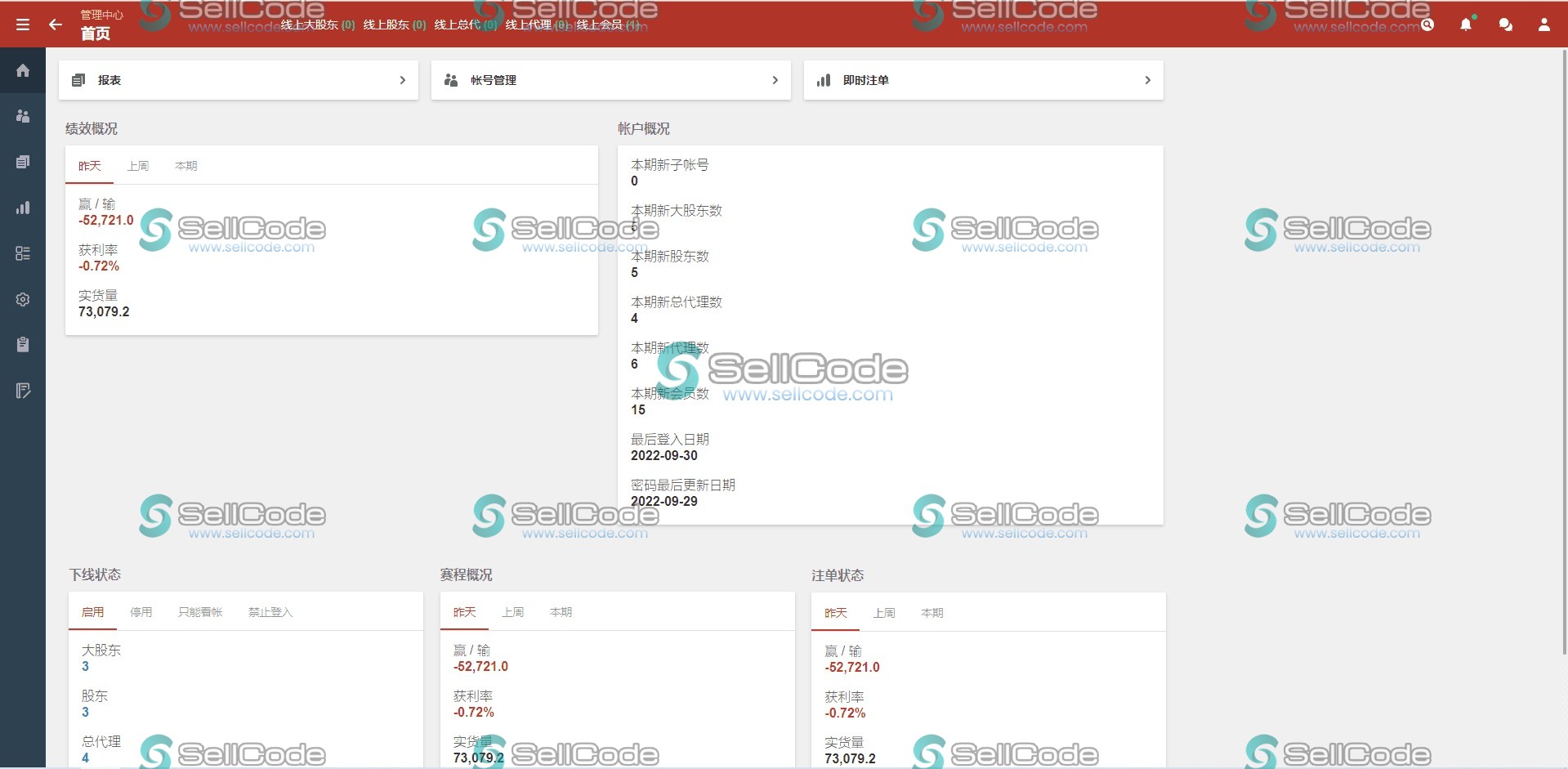Select the Home icon in the sidebar

click(22, 70)
